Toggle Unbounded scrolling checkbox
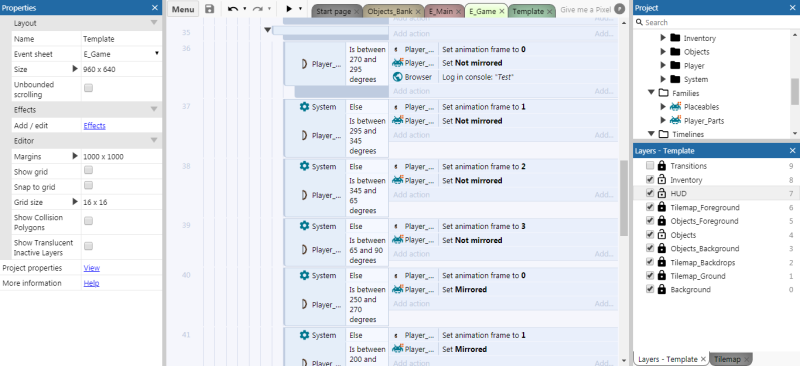The image size is (800, 366). (x=88, y=88)
